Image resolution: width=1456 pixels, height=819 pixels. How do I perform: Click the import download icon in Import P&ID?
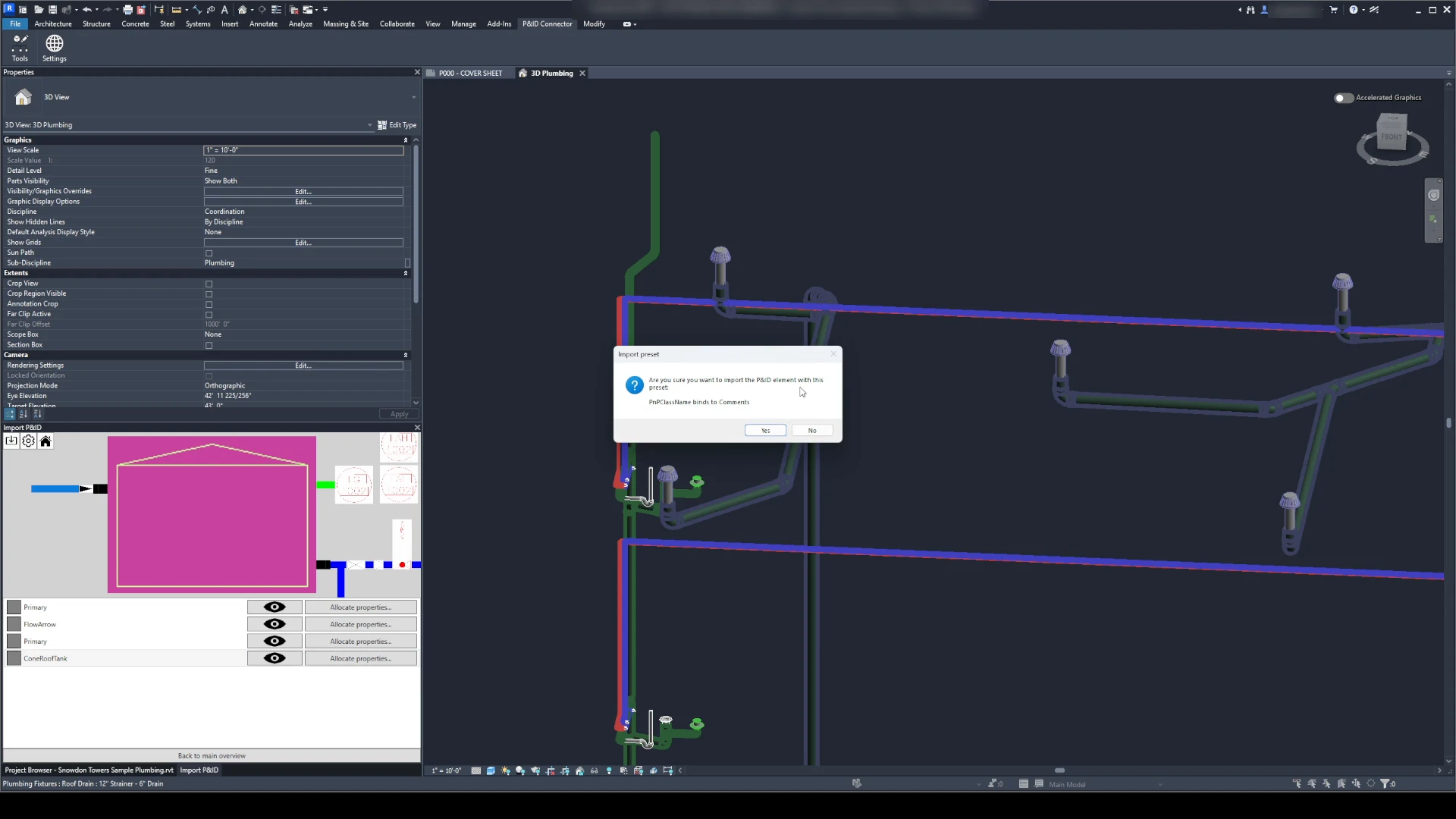pyautogui.click(x=11, y=441)
